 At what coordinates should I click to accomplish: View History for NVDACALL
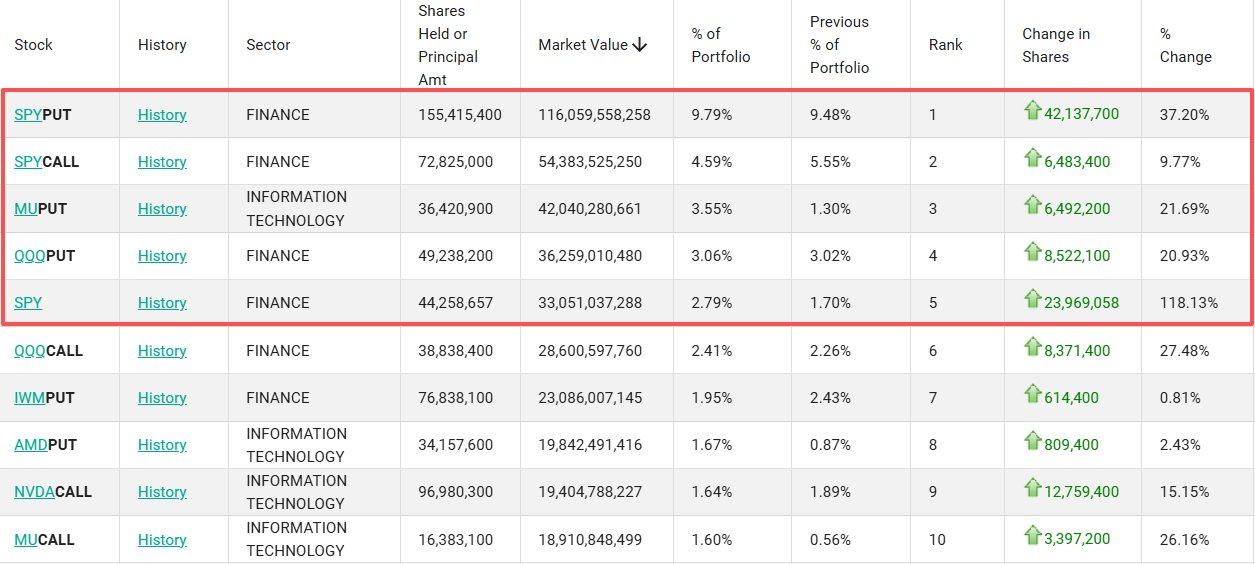162,492
